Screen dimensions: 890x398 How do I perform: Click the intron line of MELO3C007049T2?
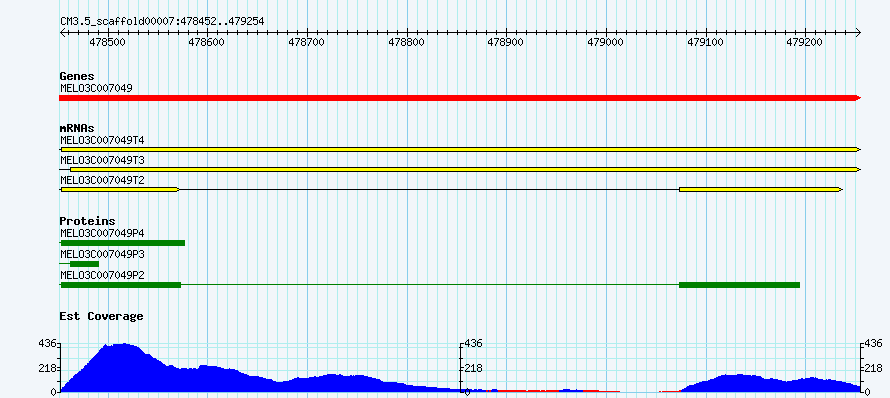[x=429, y=189]
